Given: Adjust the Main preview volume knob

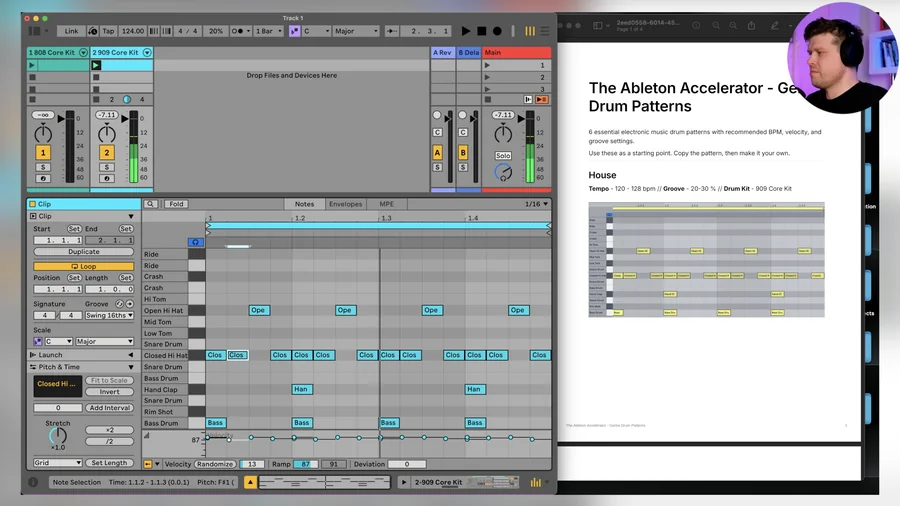Looking at the screenshot, I should pos(503,172).
